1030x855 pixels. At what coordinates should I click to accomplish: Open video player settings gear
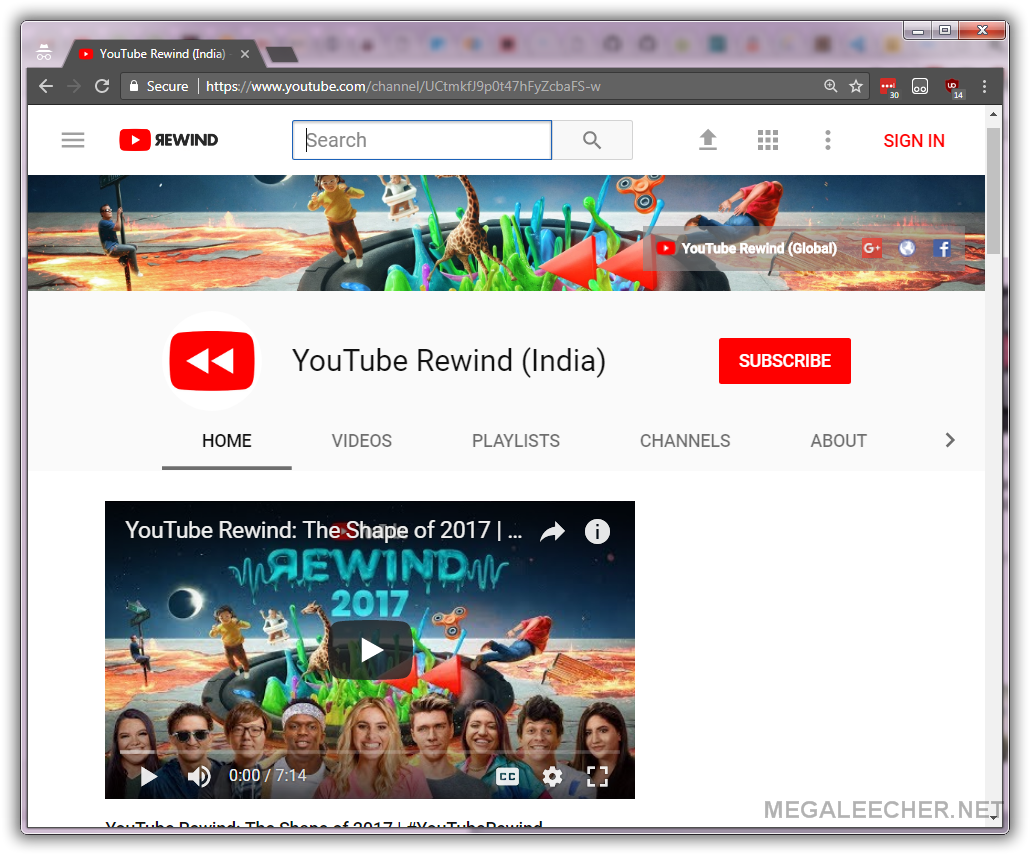(x=552, y=776)
